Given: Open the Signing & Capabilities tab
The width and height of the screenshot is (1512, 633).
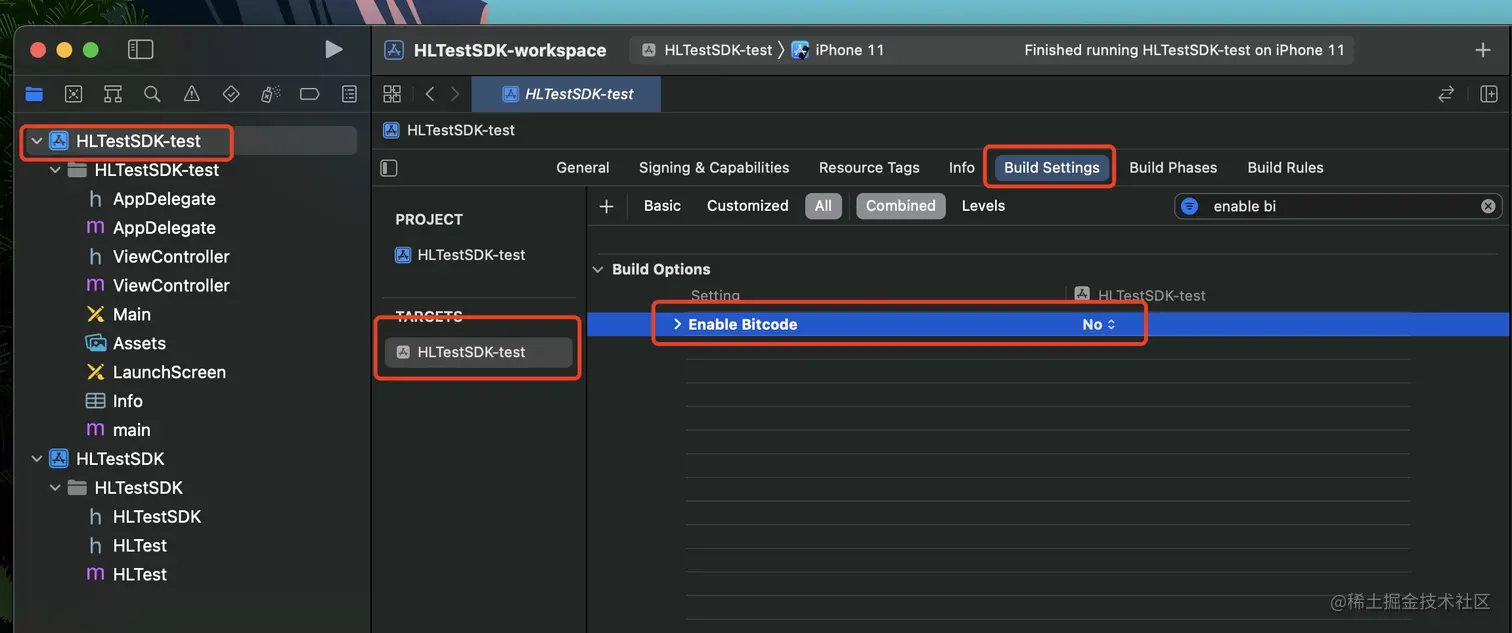Looking at the screenshot, I should click(714, 168).
